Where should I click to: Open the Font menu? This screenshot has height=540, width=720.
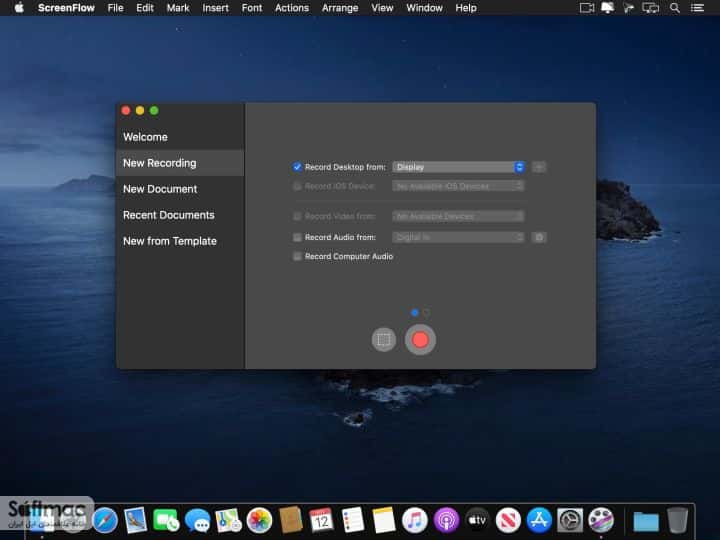point(252,8)
